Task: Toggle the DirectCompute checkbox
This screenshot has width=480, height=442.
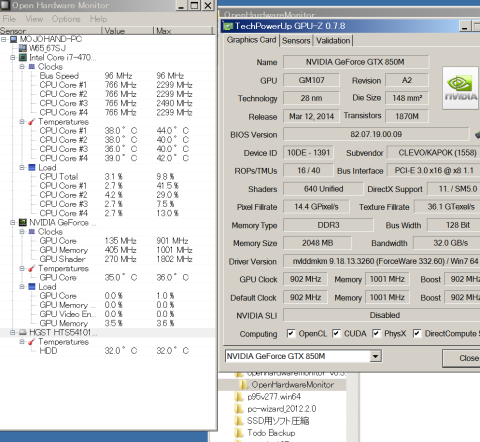Action: coord(417,333)
